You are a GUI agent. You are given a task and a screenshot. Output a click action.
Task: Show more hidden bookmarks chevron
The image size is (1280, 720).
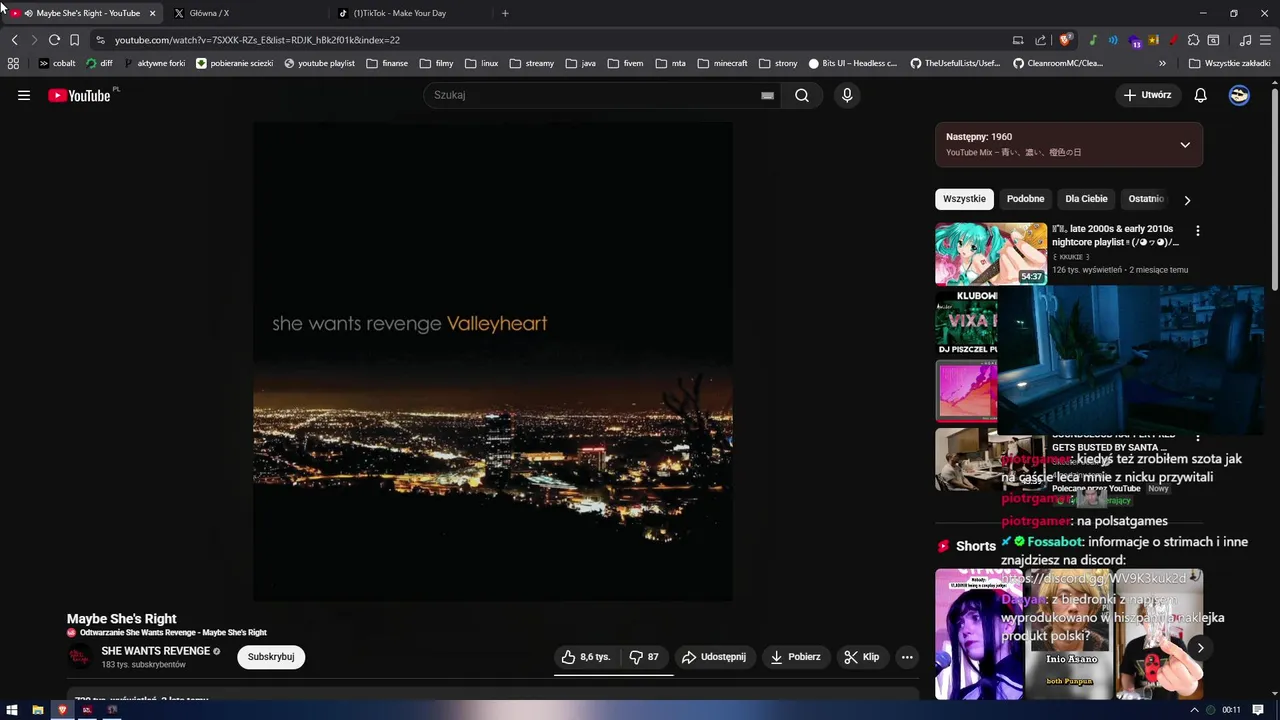[x=1162, y=63]
